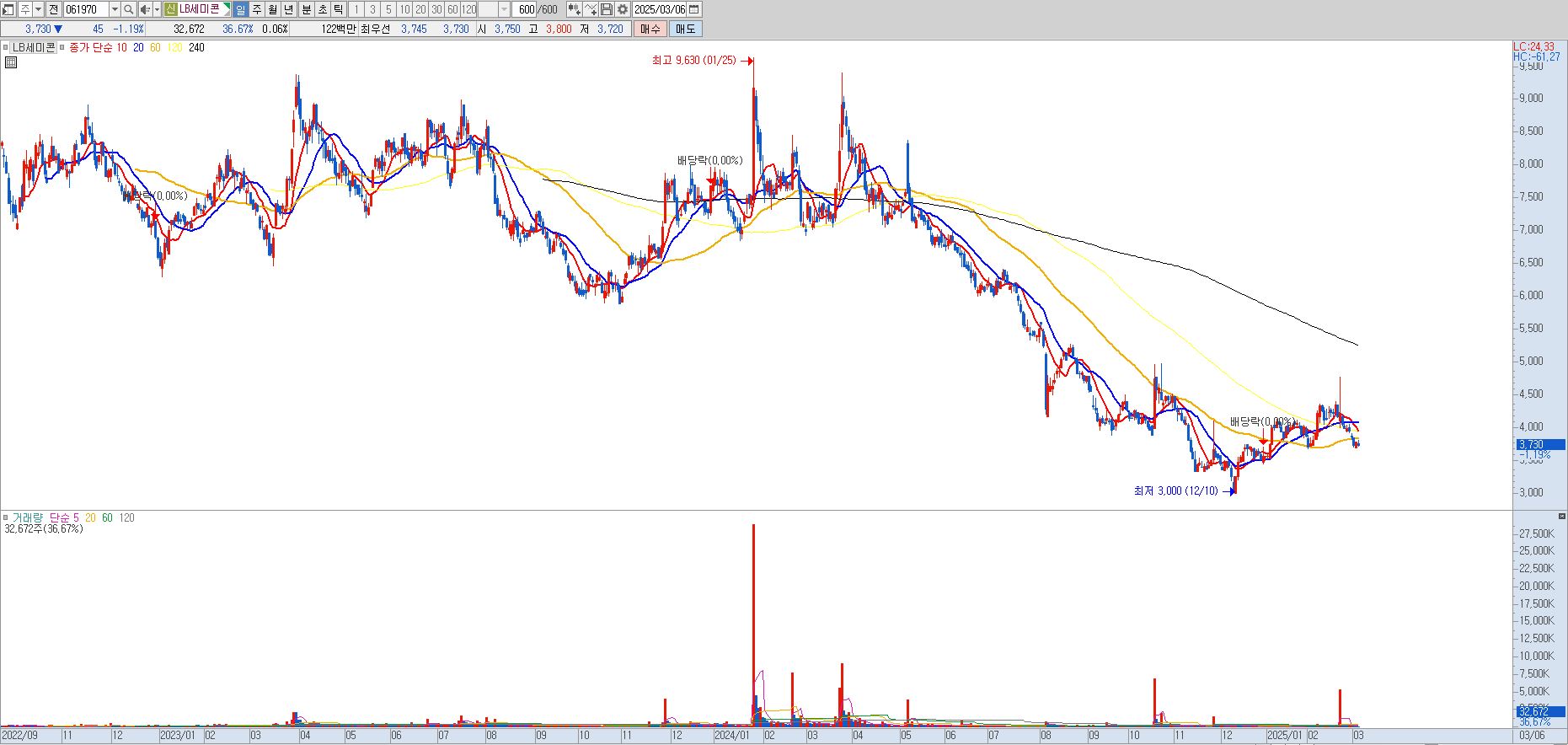Viewport: 1568px width, 745px height.
Task: Open the stock search magnifier
Action: [128, 9]
